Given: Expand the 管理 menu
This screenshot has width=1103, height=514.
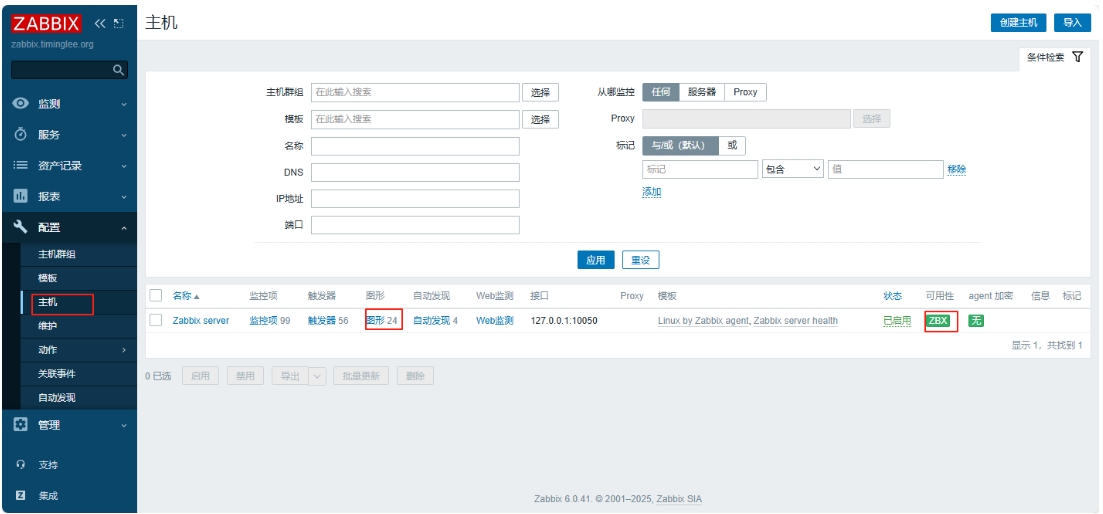Looking at the screenshot, I should pyautogui.click(x=125, y=425).
